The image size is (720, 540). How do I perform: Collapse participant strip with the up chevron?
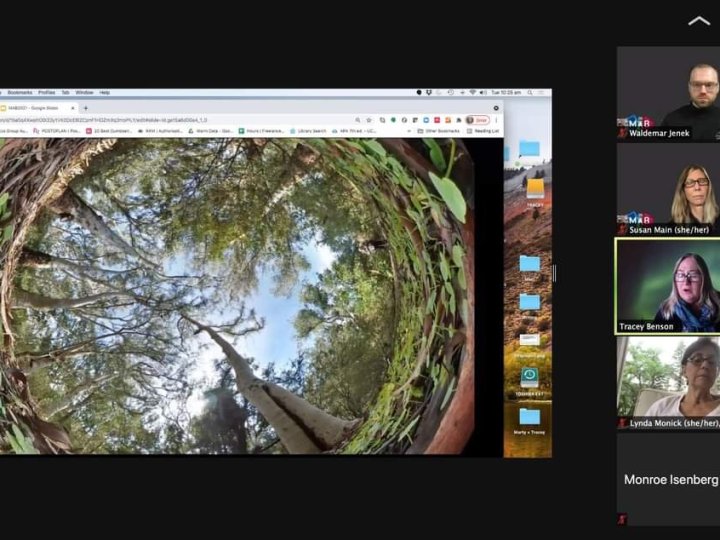coord(699,21)
